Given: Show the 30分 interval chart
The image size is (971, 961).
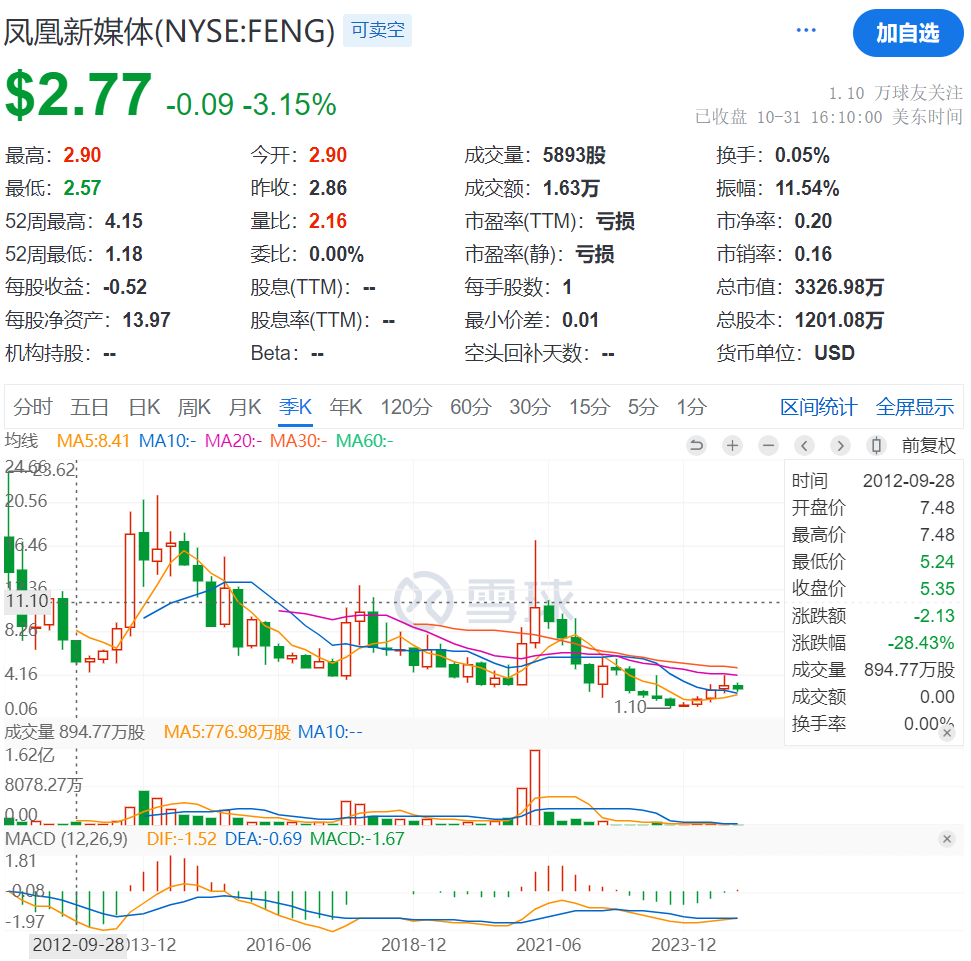Looking at the screenshot, I should [x=530, y=407].
